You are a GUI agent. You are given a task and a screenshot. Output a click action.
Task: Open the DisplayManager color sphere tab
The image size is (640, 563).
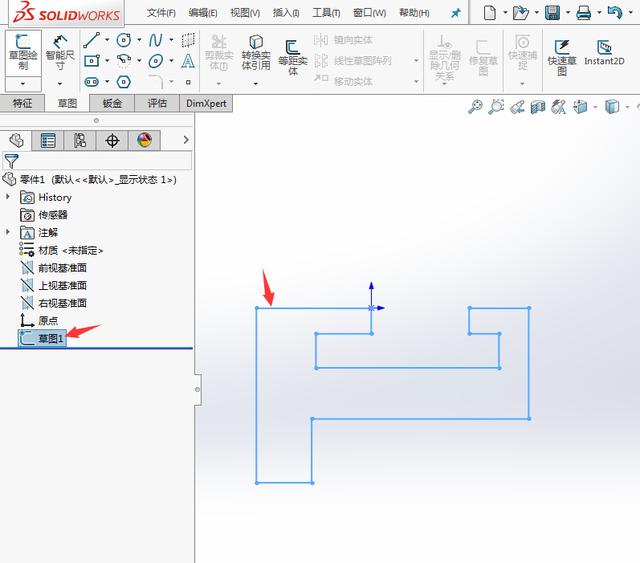click(x=144, y=140)
